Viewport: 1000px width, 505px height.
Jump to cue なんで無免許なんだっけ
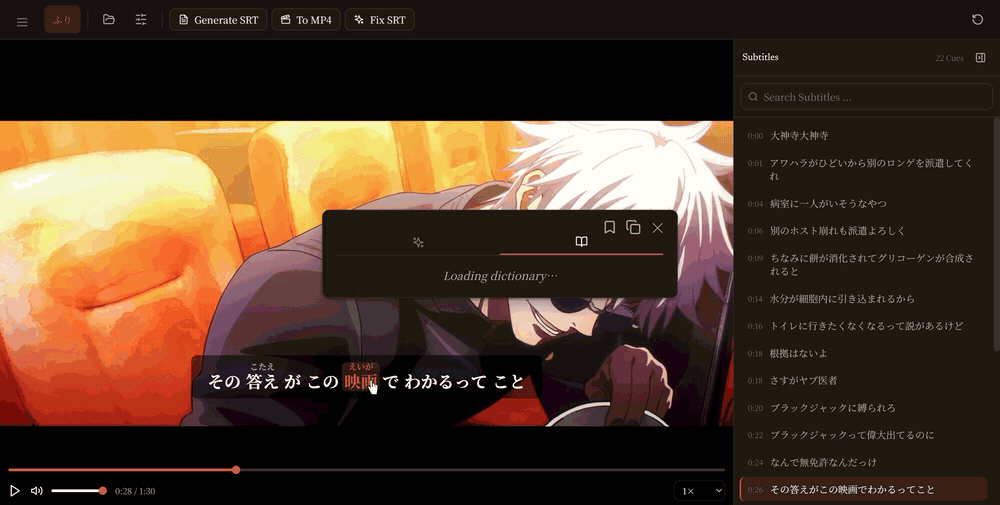point(864,462)
